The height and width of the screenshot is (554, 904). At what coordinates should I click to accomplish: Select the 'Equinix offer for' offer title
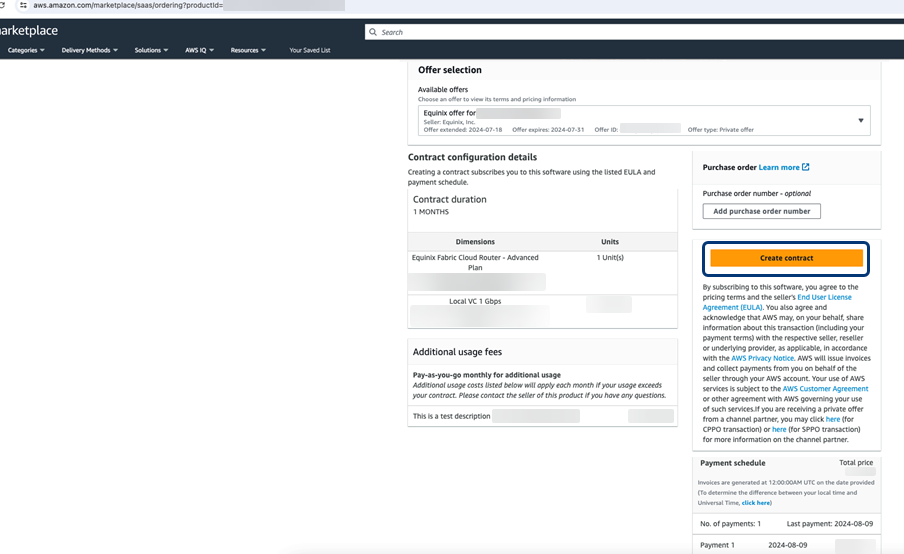(x=449, y=113)
